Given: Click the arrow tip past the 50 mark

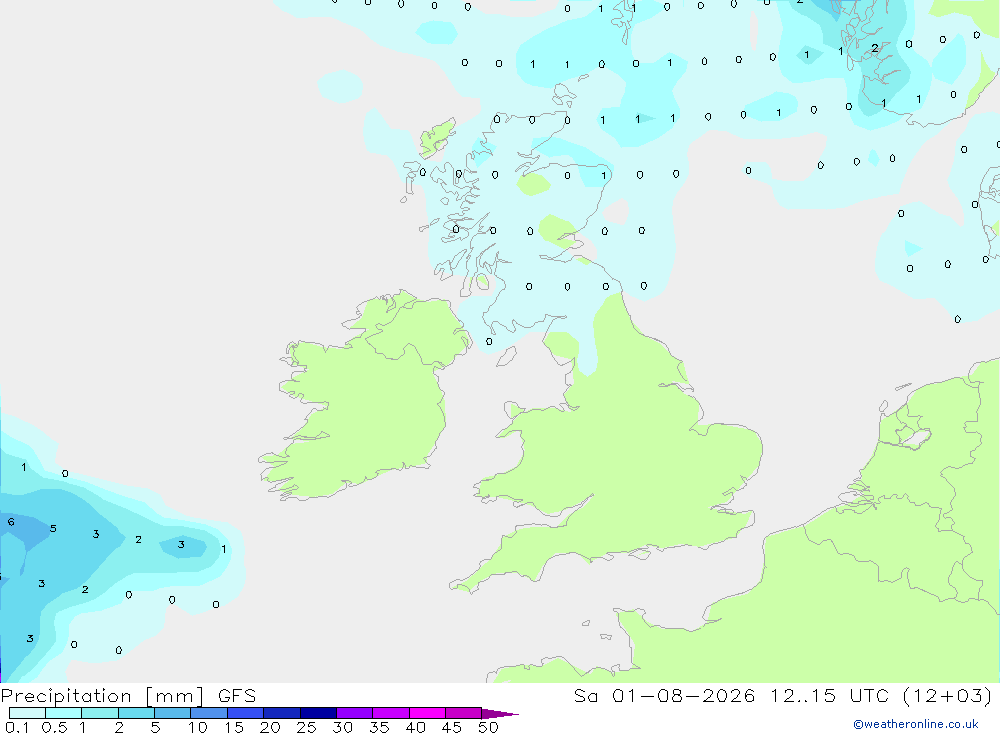Looking at the screenshot, I should (x=501, y=714).
